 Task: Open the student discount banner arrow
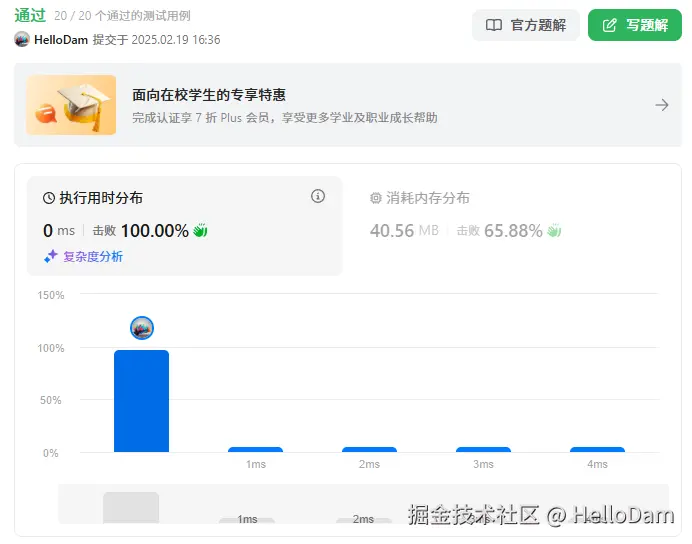tap(662, 105)
